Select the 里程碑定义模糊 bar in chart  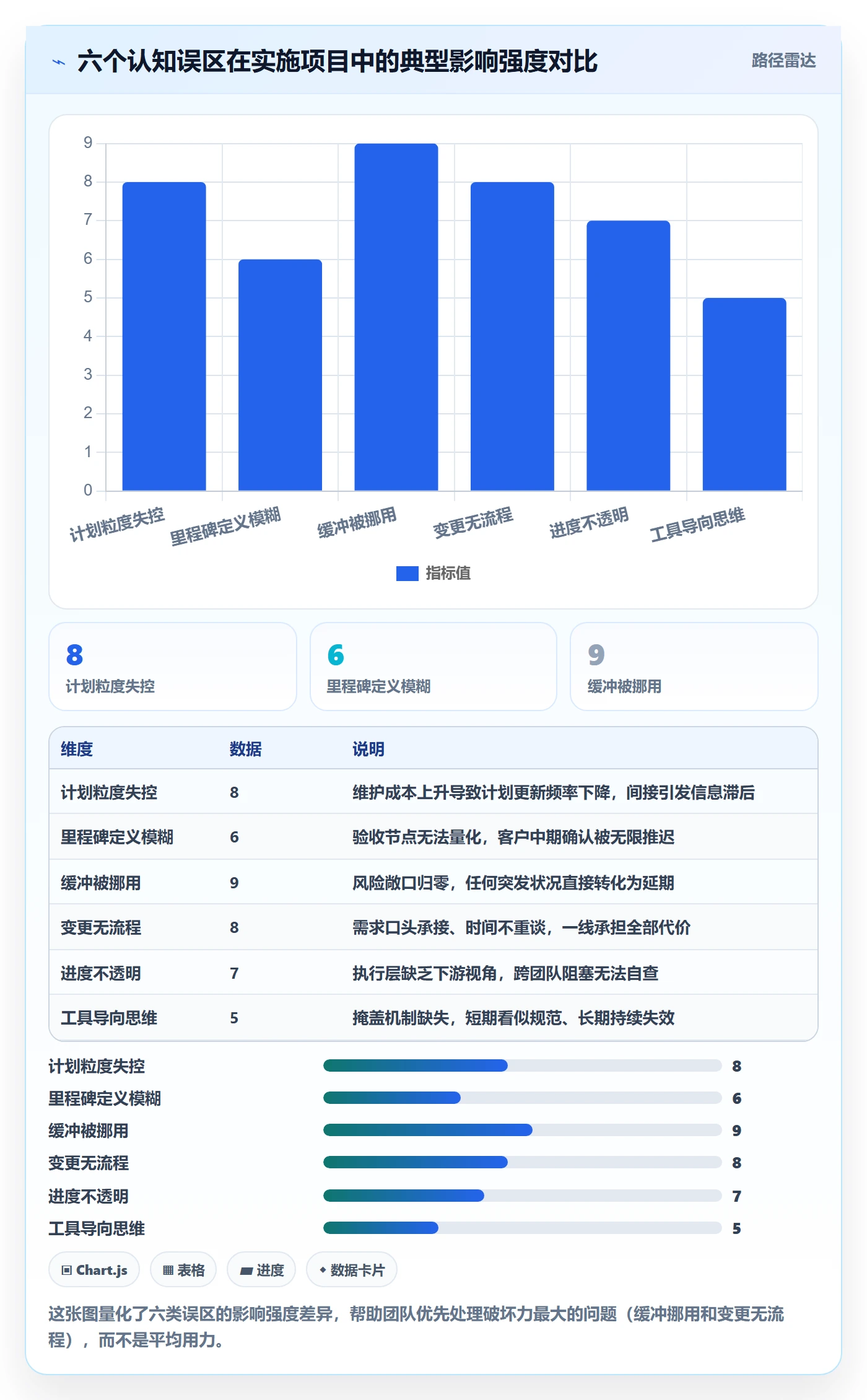pos(280,375)
